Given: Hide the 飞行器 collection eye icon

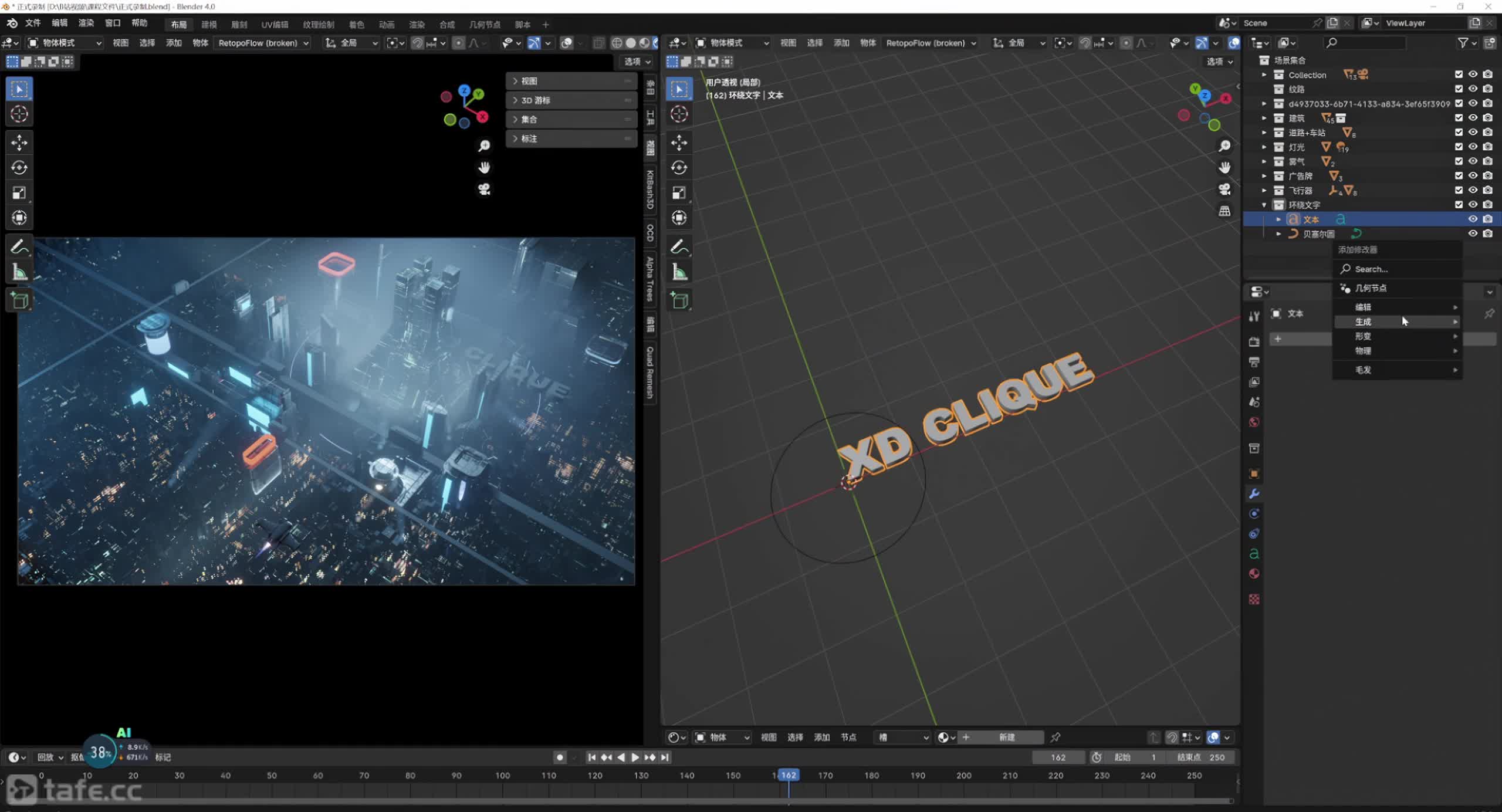Looking at the screenshot, I should [1473, 190].
